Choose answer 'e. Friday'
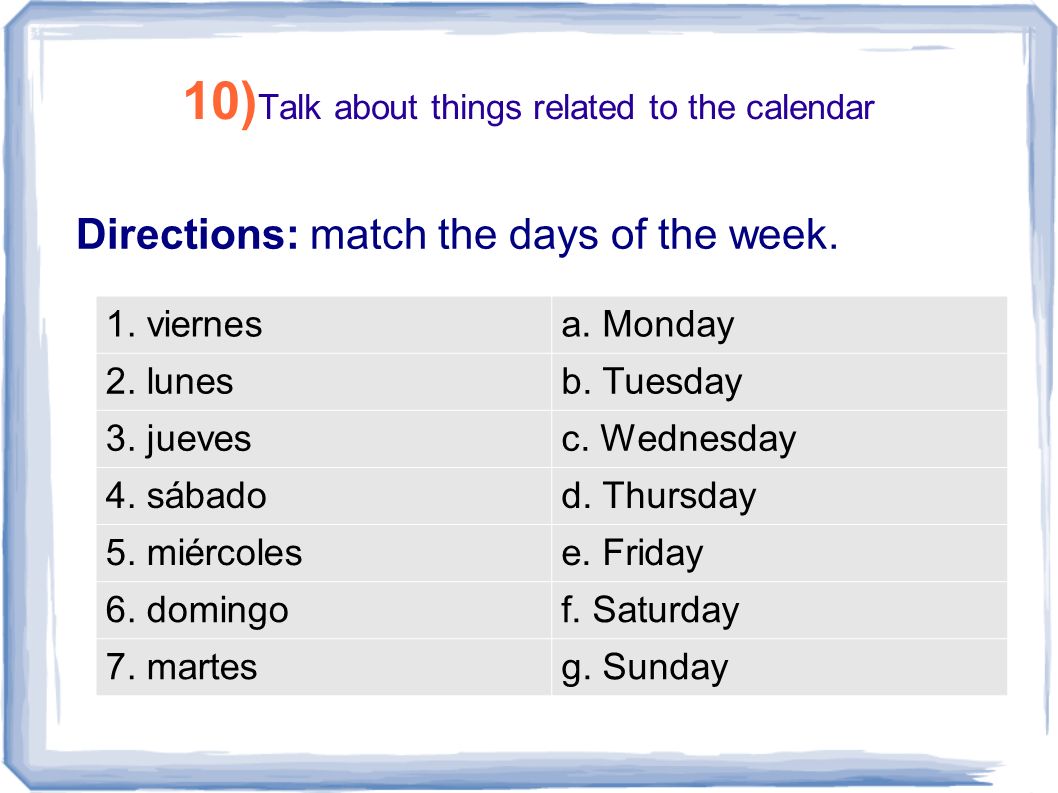 (x=779, y=553)
